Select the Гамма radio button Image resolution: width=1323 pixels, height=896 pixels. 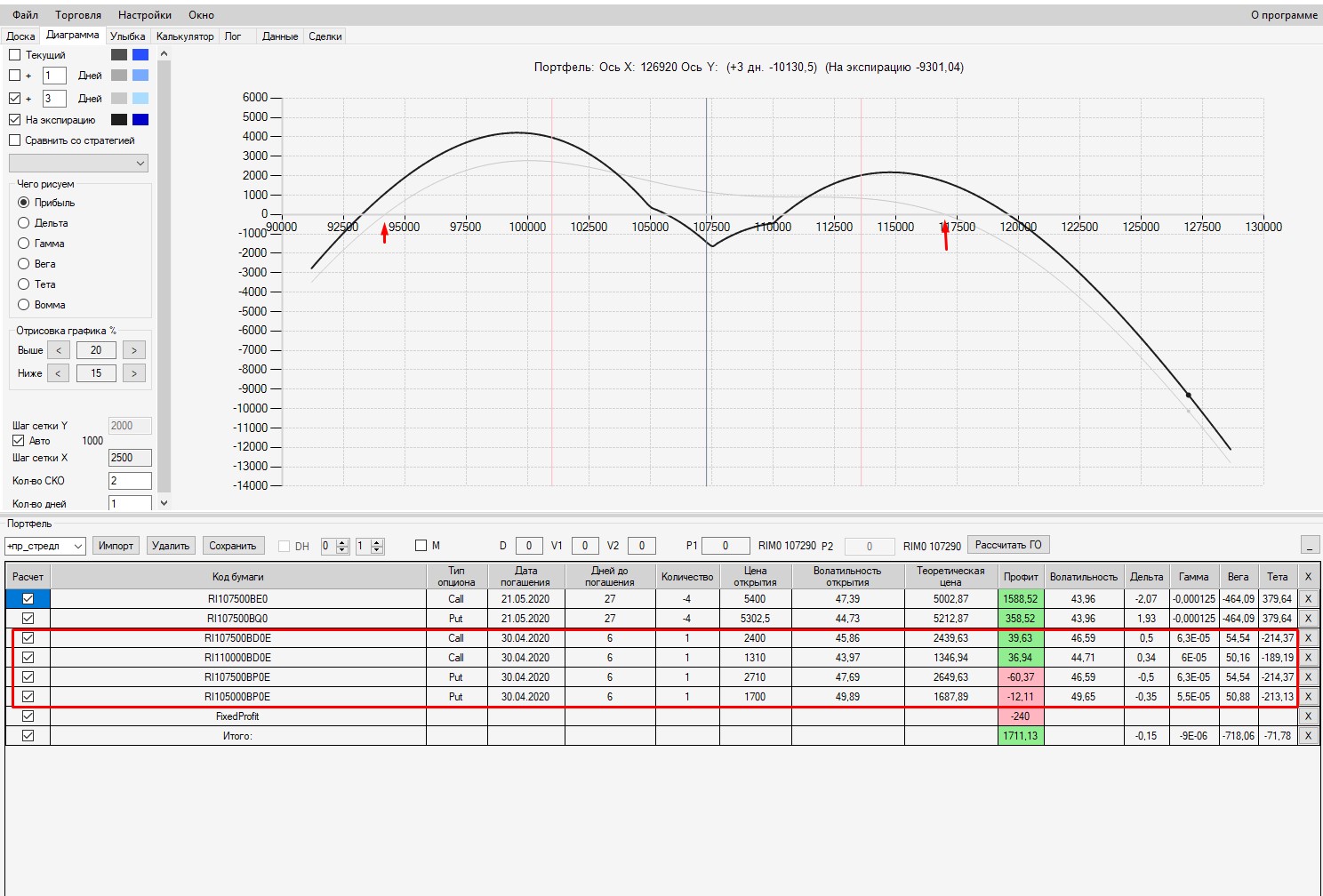coord(24,244)
